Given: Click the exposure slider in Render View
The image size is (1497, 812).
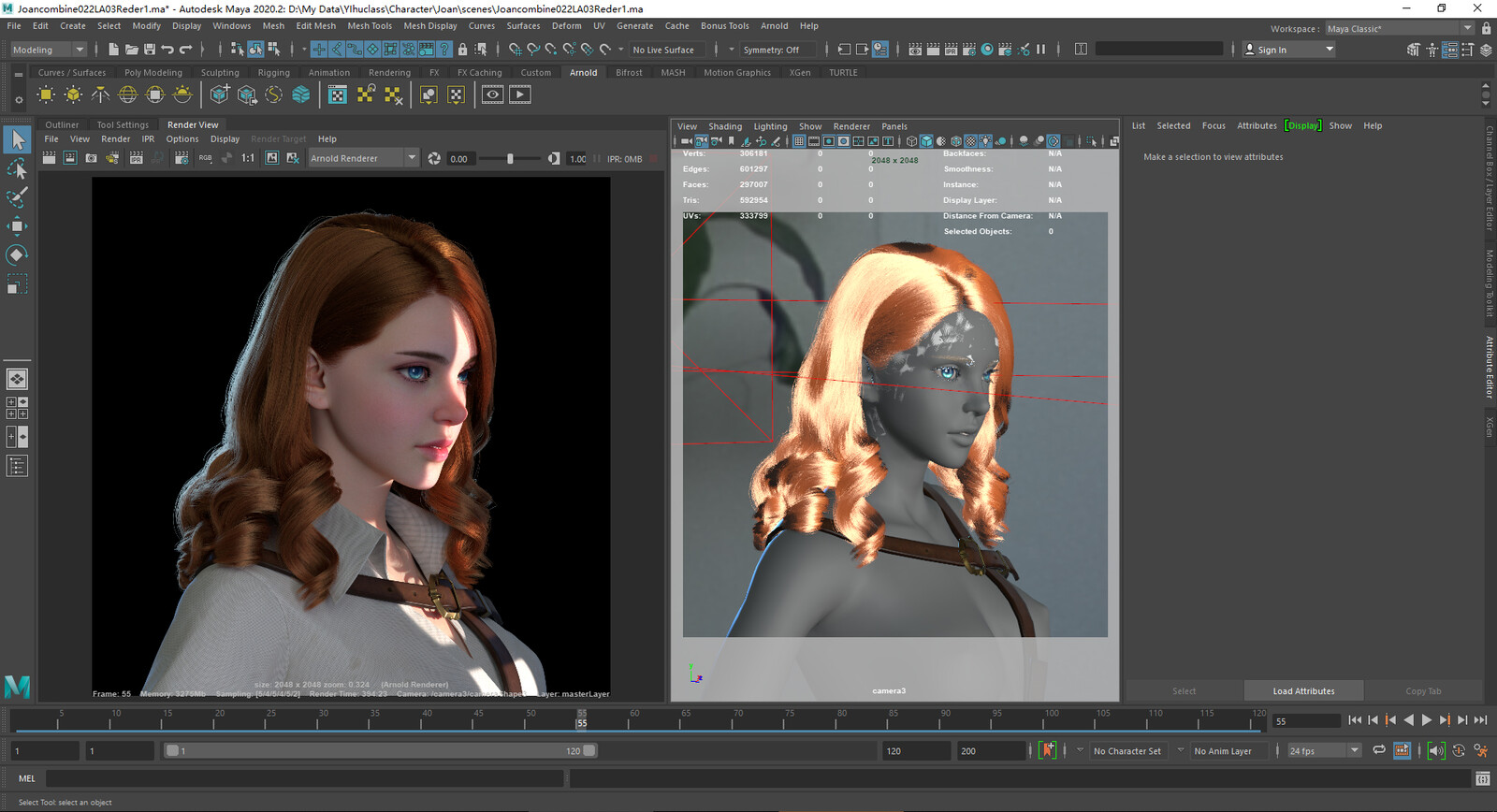Looking at the screenshot, I should pos(510,159).
